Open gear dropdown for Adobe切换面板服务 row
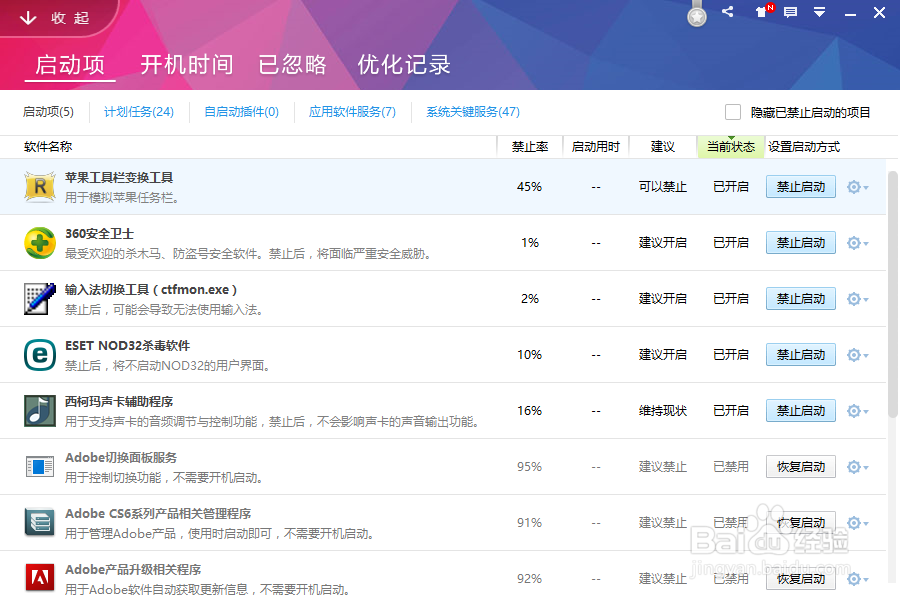The width and height of the screenshot is (900, 600). tap(855, 466)
